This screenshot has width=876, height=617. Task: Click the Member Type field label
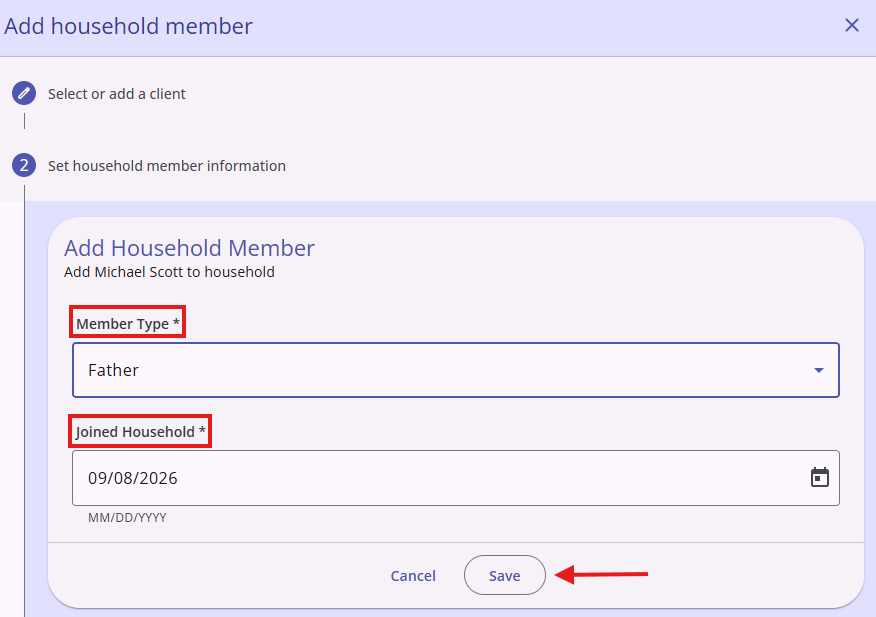[128, 324]
